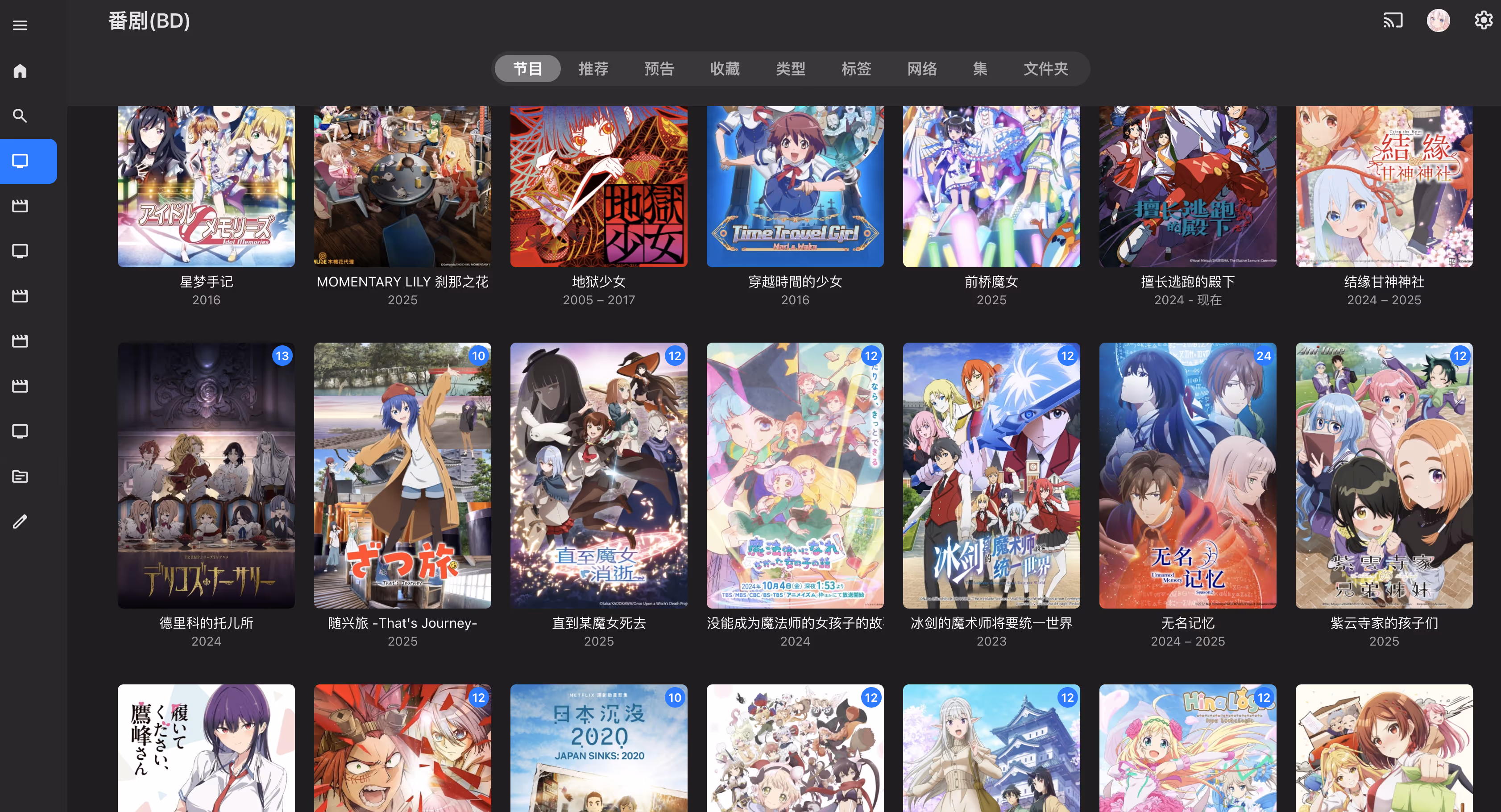Click the 德里科的托儿所 title text
This screenshot has height=812, width=1501.
(x=206, y=623)
